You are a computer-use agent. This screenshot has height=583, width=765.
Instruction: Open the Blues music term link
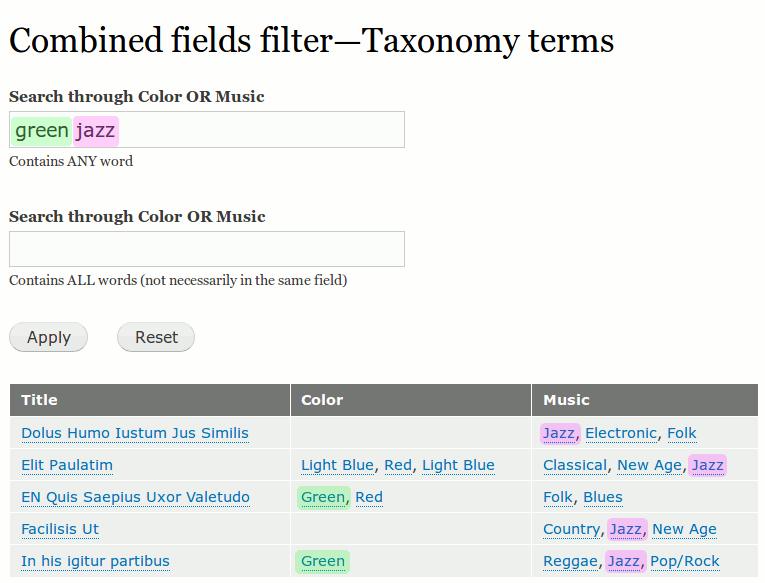pyautogui.click(x=602, y=497)
